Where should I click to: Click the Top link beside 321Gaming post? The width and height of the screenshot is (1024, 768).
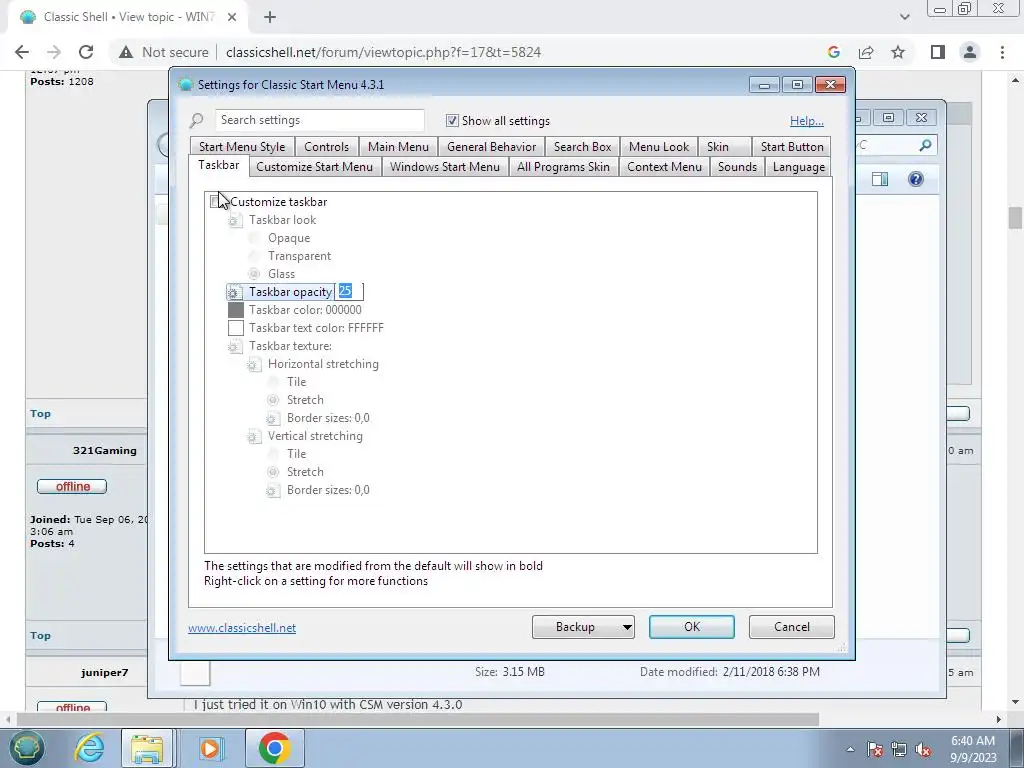click(x=40, y=635)
